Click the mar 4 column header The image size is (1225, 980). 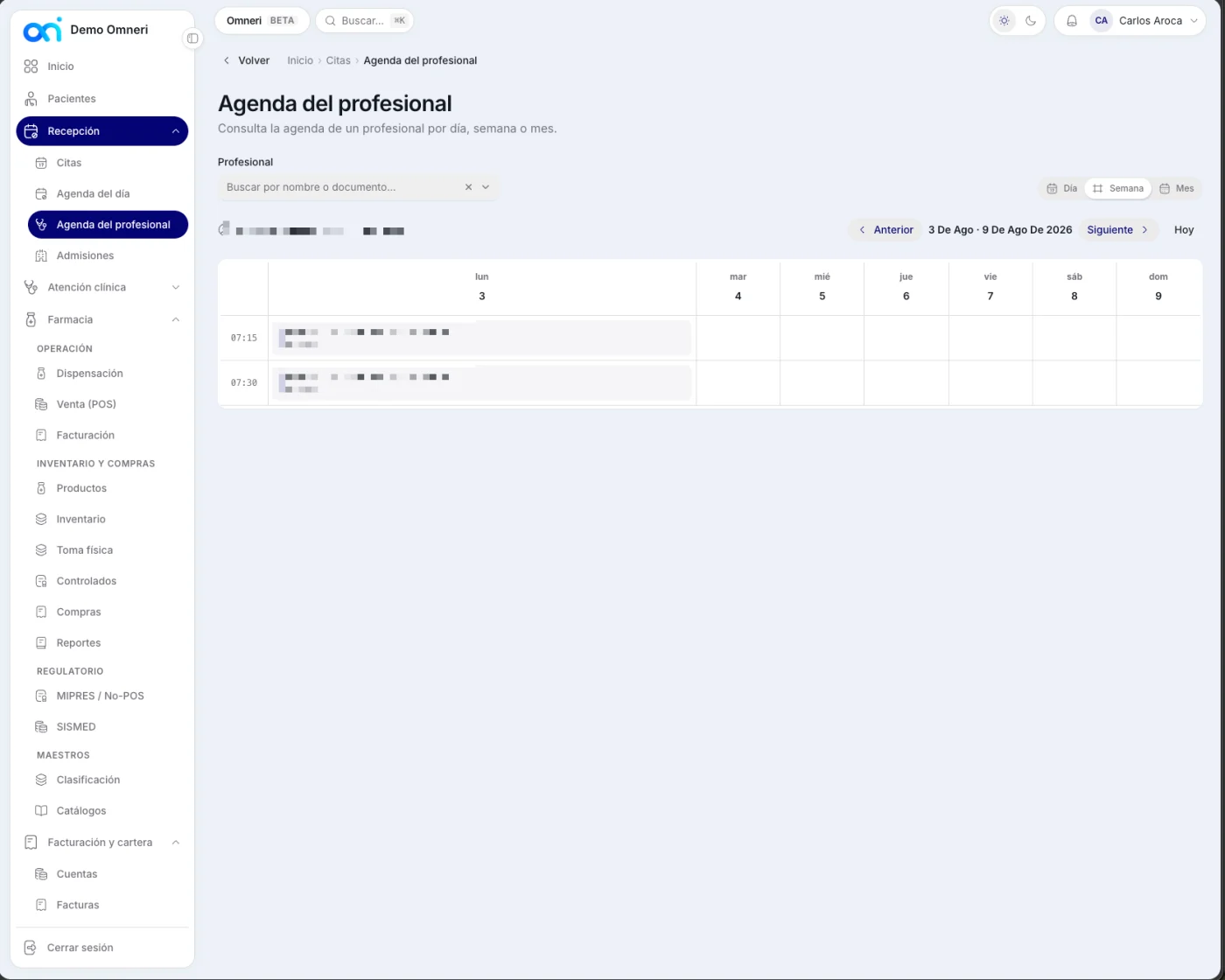point(738,287)
